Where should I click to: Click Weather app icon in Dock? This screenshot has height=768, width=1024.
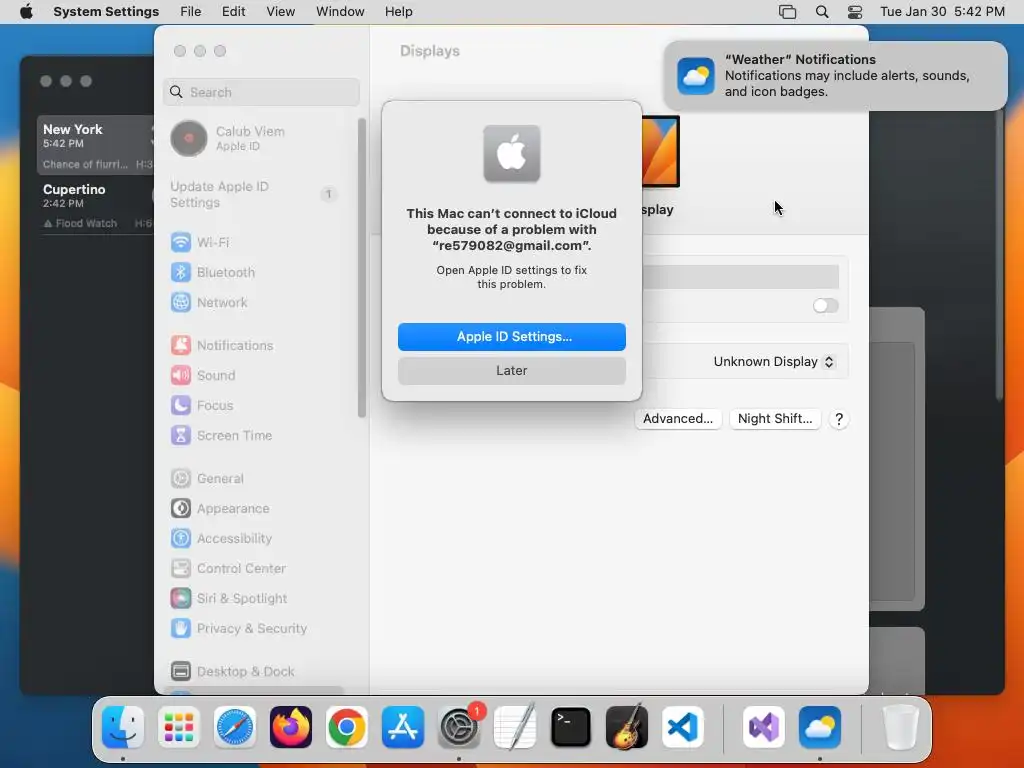820,727
